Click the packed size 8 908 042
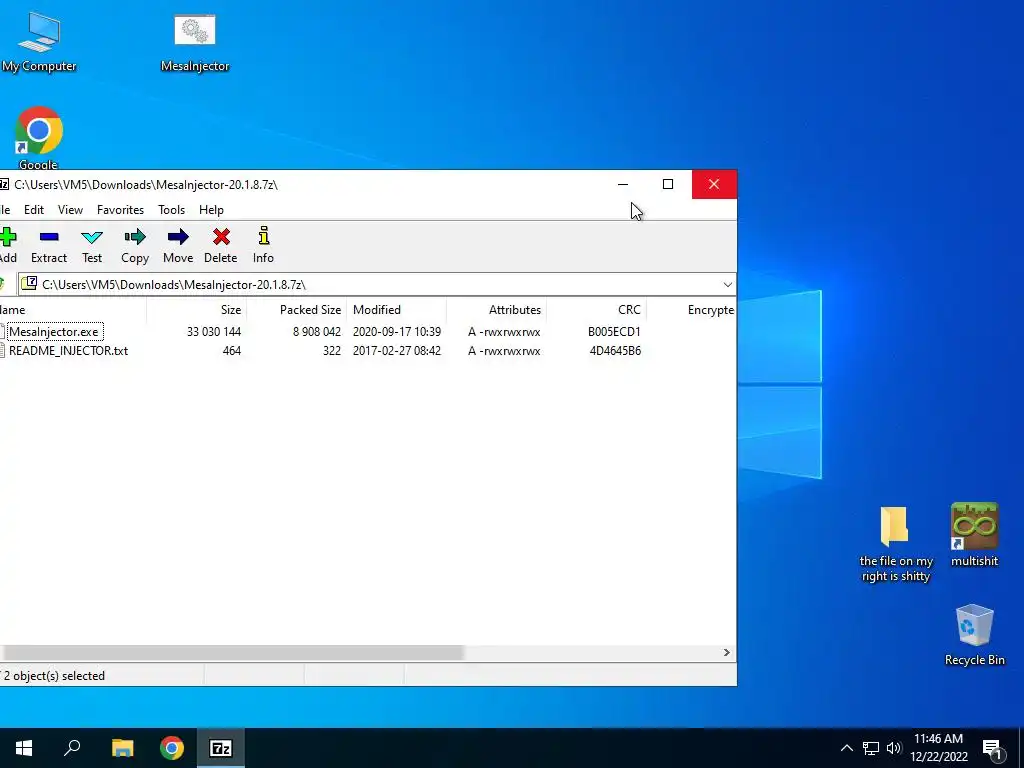 coord(317,332)
